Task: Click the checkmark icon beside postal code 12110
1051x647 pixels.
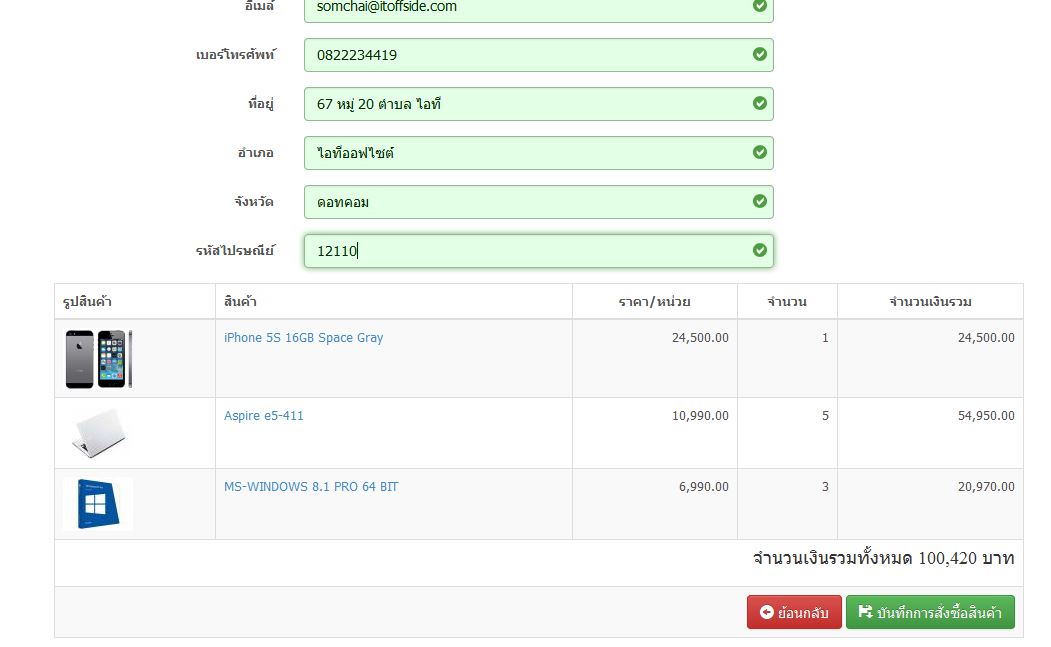Action: 759,250
